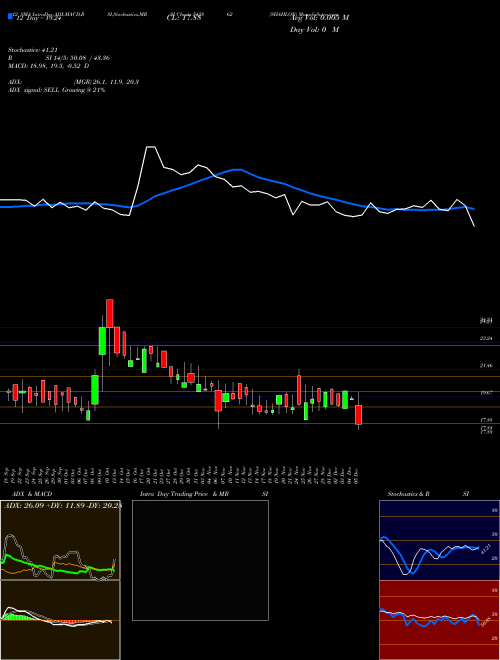This screenshot has width=500, height=660.
Task: Click the RSI 14/5 readout ending in 48.86
Action: pos(59,58)
